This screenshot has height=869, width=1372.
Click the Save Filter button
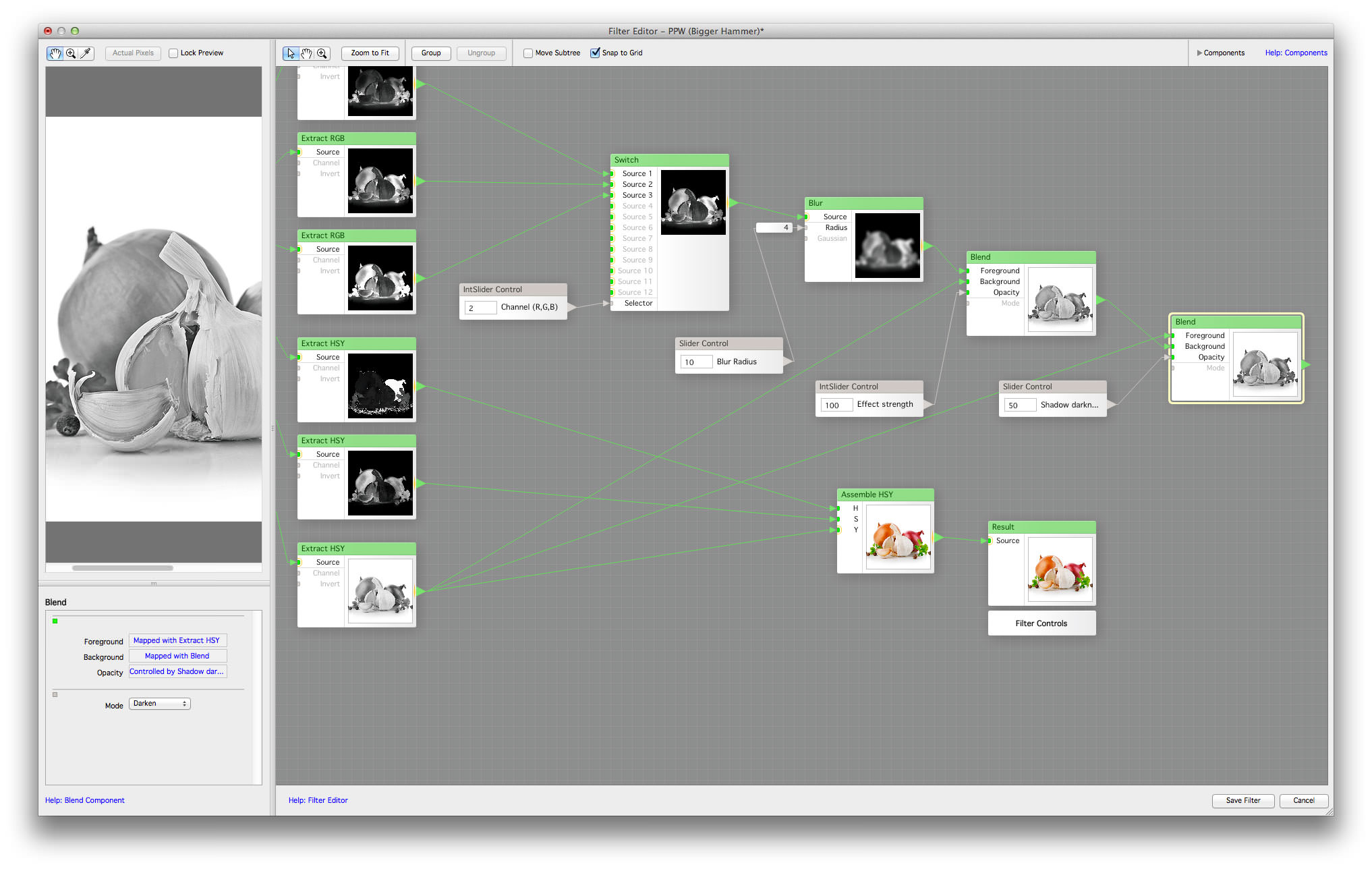click(1244, 800)
